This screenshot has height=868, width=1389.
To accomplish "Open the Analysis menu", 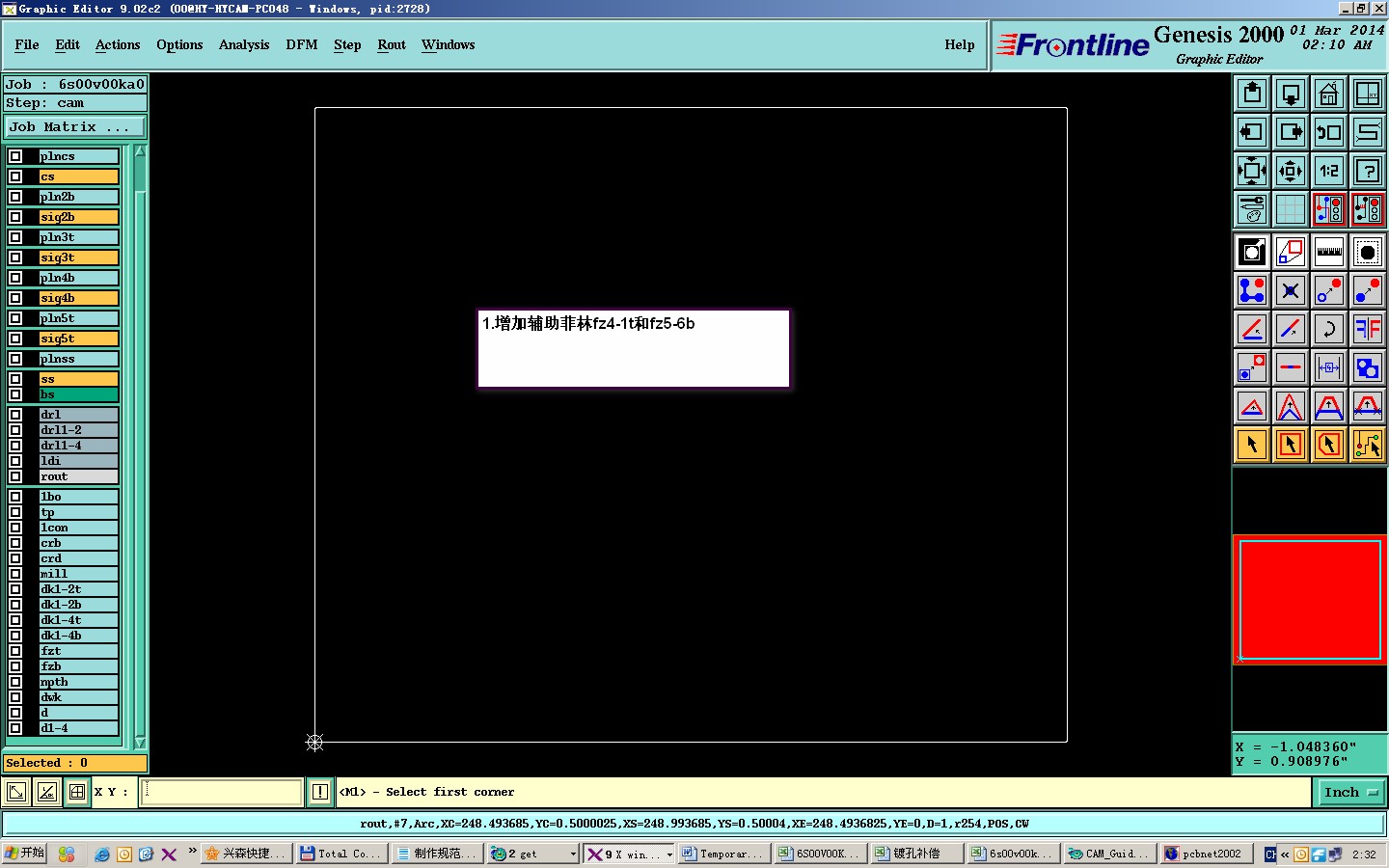I will pos(244,44).
